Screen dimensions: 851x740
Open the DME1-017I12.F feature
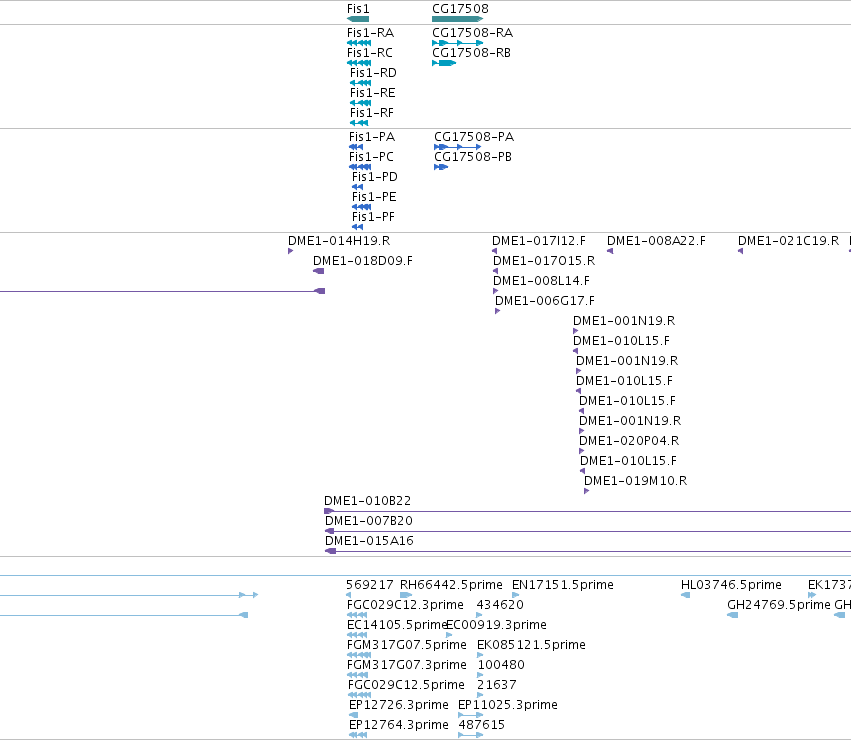pos(494,251)
